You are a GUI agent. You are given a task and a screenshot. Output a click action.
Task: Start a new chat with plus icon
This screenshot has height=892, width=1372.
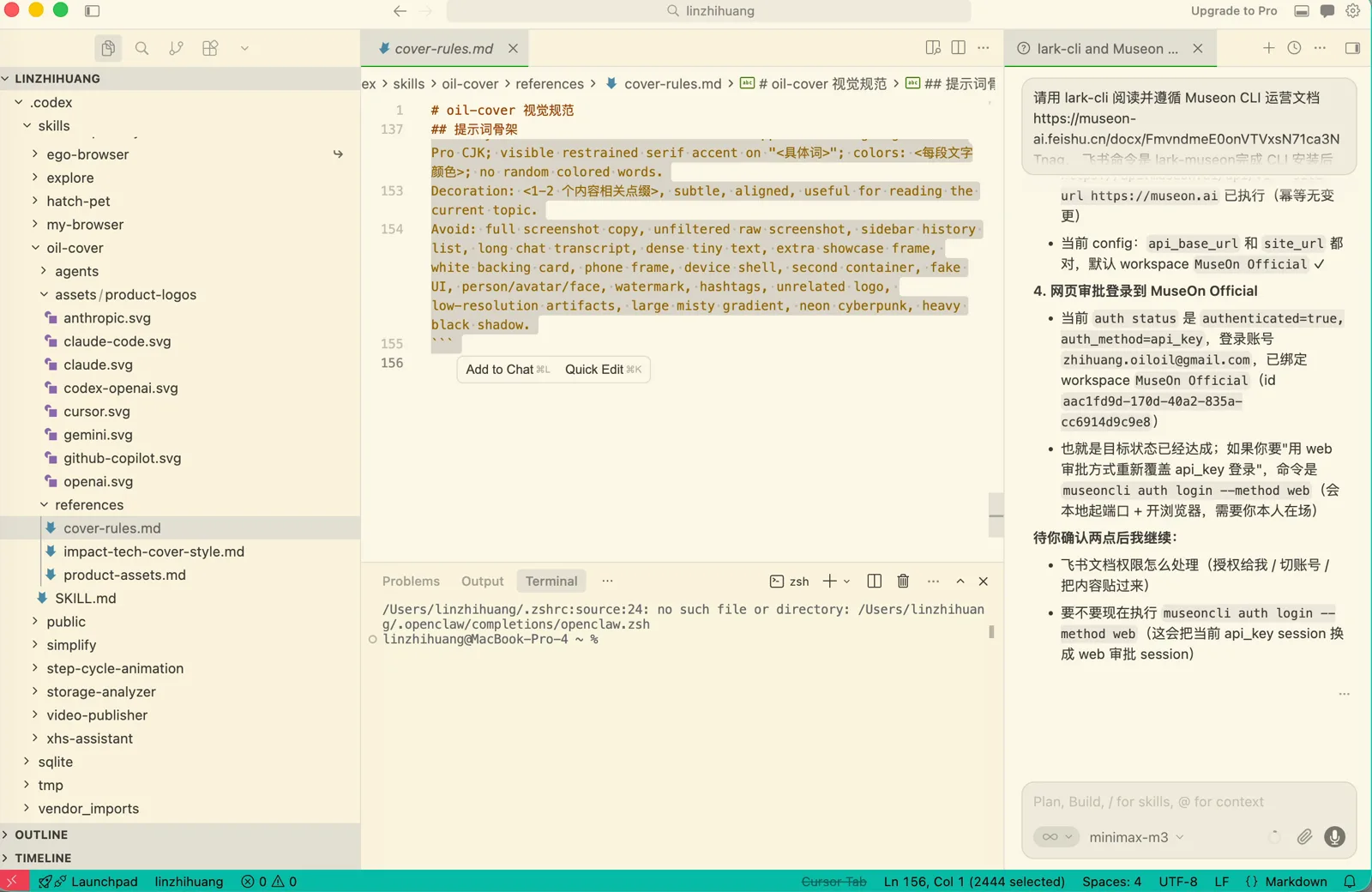coord(1269,48)
